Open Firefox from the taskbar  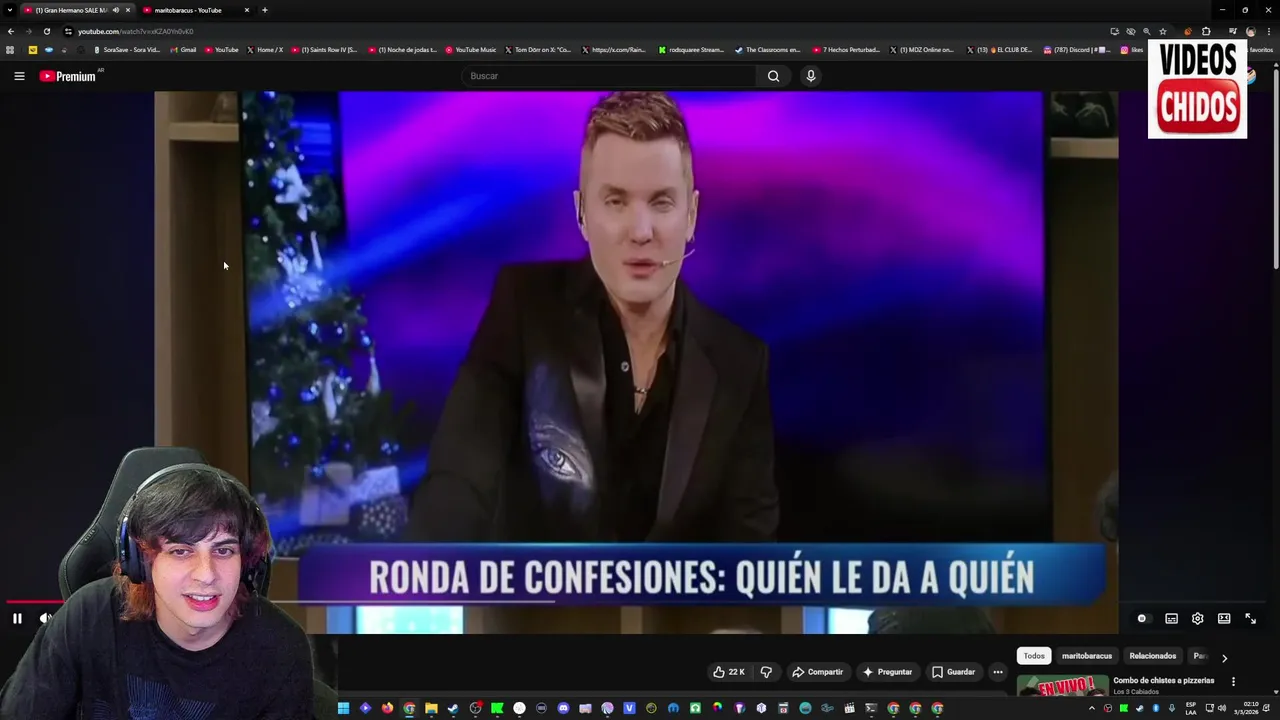pos(387,708)
